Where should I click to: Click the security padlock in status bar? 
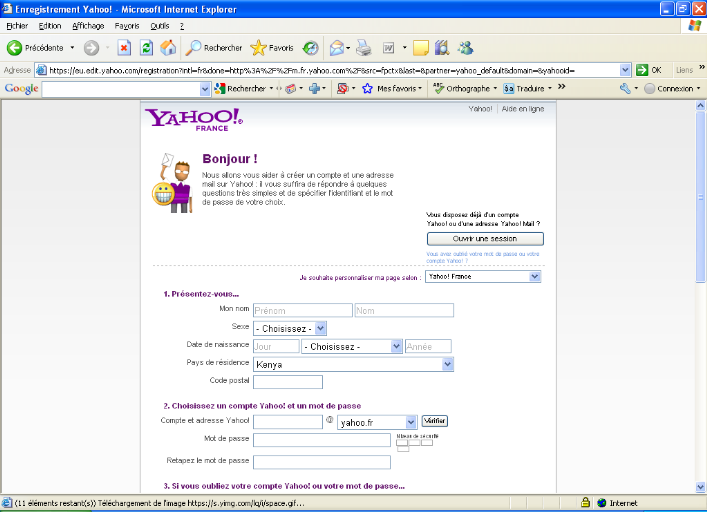[x=585, y=502]
